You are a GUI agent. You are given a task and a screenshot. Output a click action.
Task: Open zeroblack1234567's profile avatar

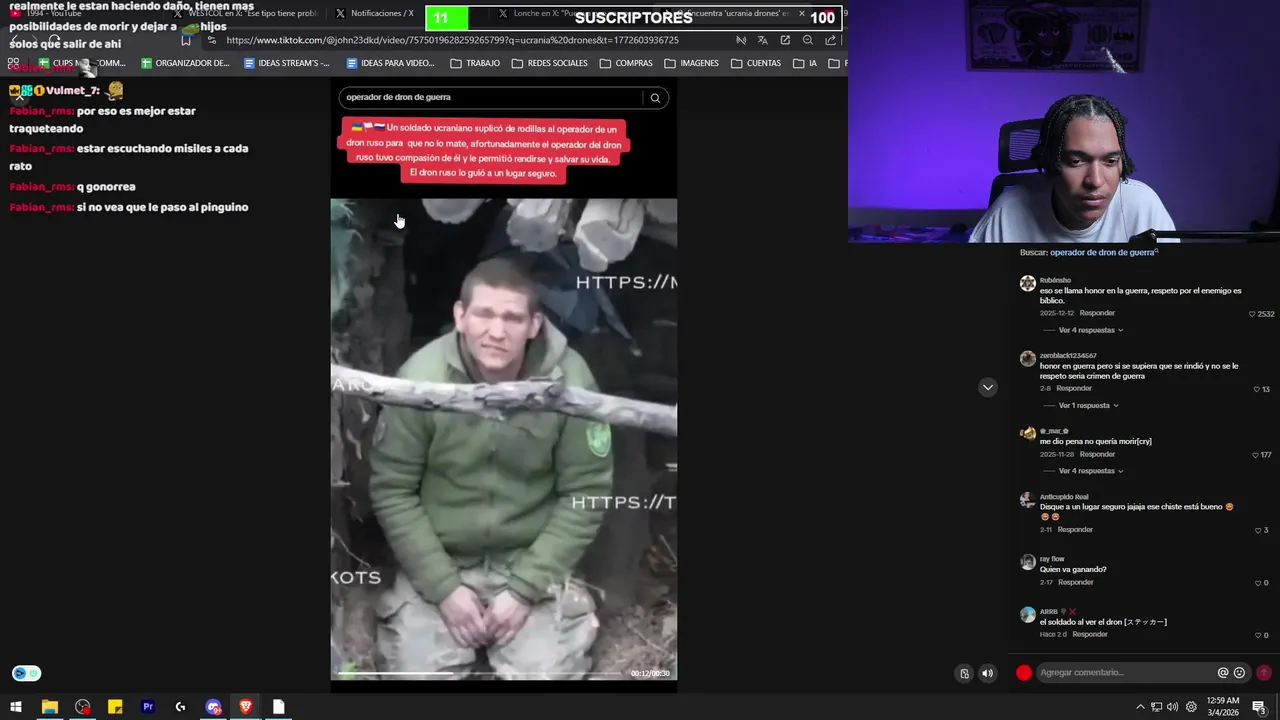pos(1027,358)
